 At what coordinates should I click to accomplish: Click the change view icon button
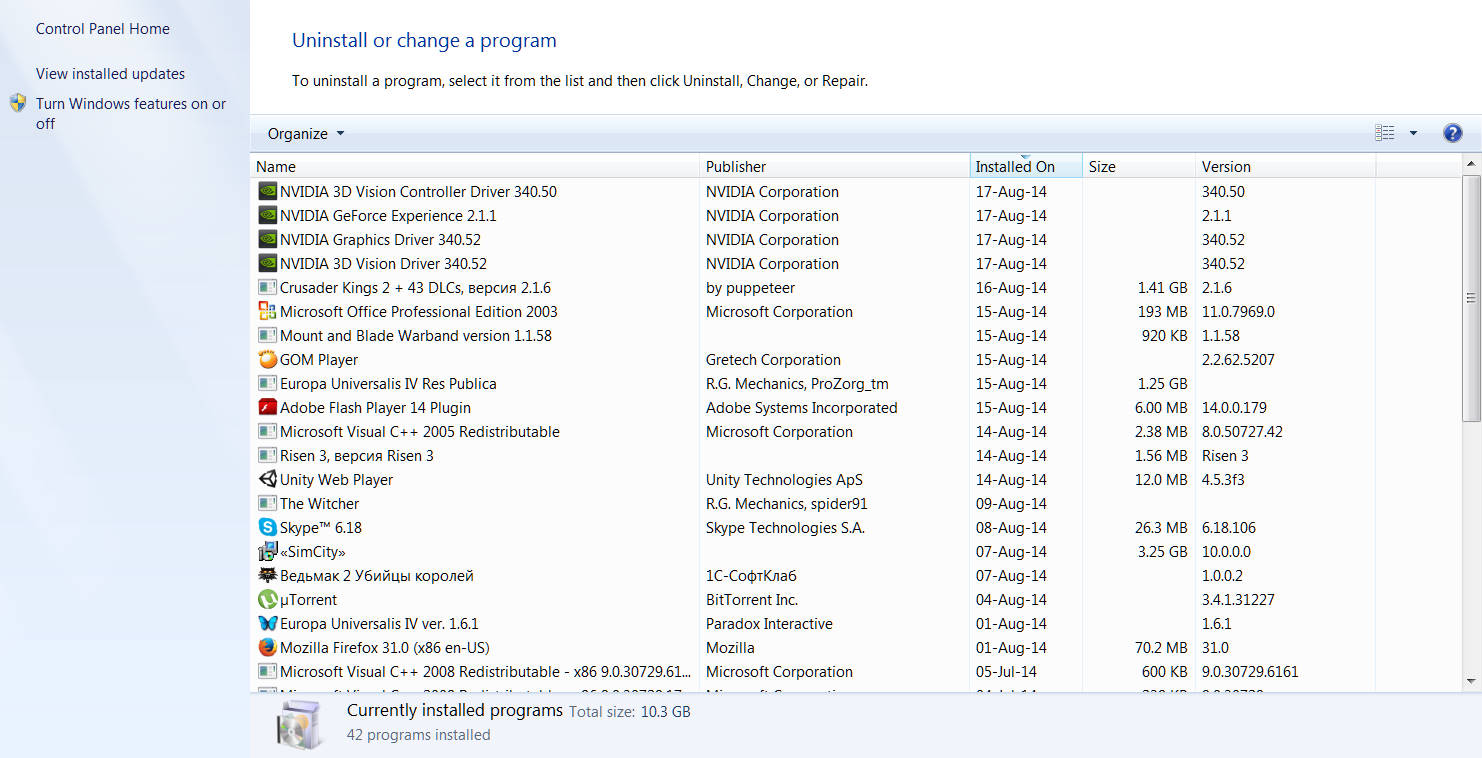[x=1385, y=133]
